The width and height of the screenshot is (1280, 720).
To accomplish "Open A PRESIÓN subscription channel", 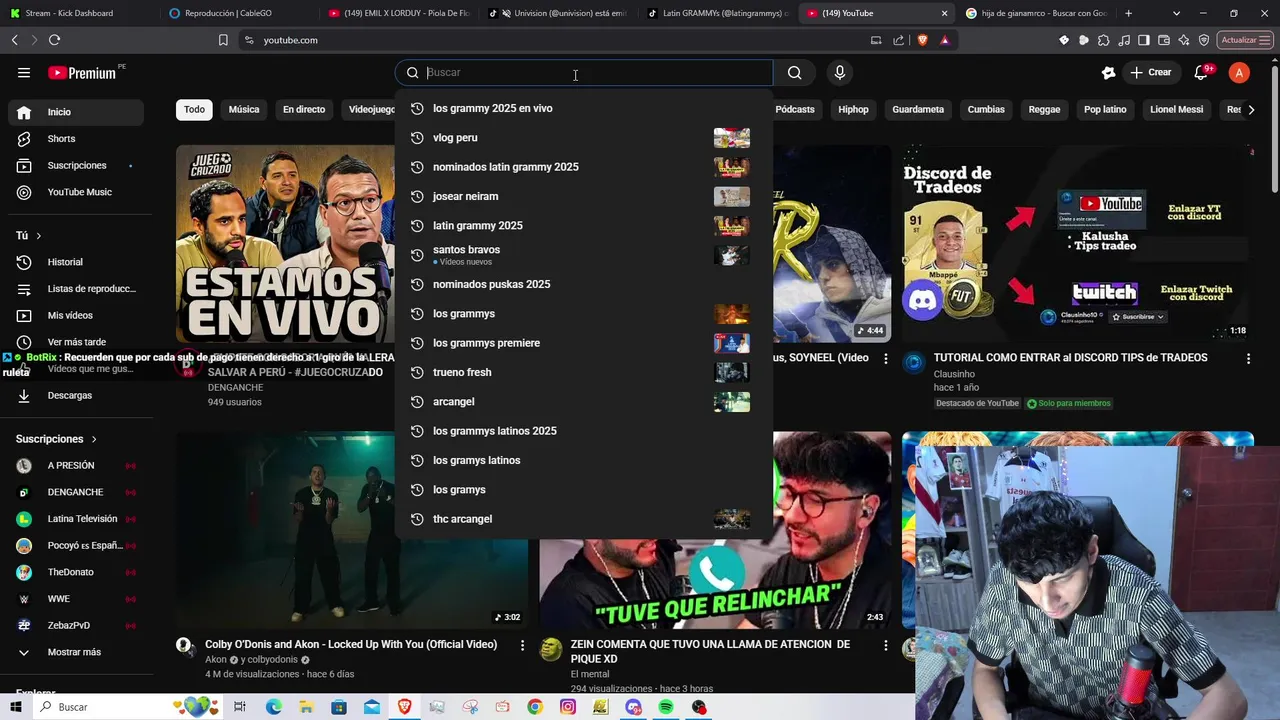I will 76,466.
